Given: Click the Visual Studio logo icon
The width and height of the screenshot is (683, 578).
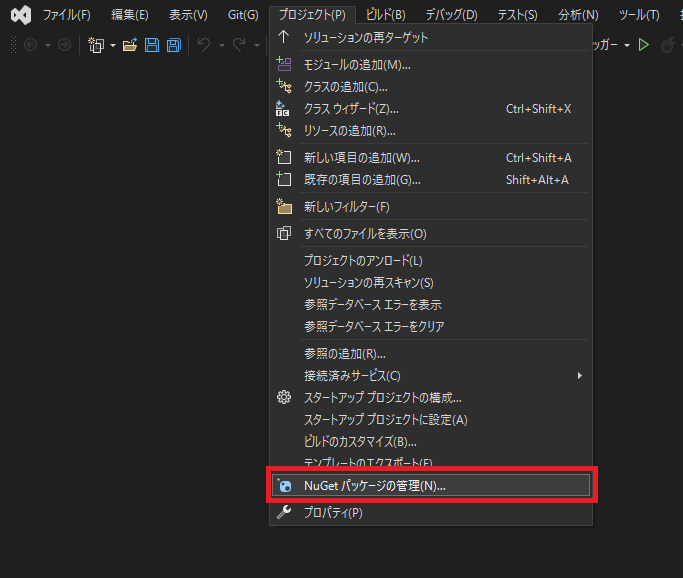Looking at the screenshot, I should click(20, 15).
